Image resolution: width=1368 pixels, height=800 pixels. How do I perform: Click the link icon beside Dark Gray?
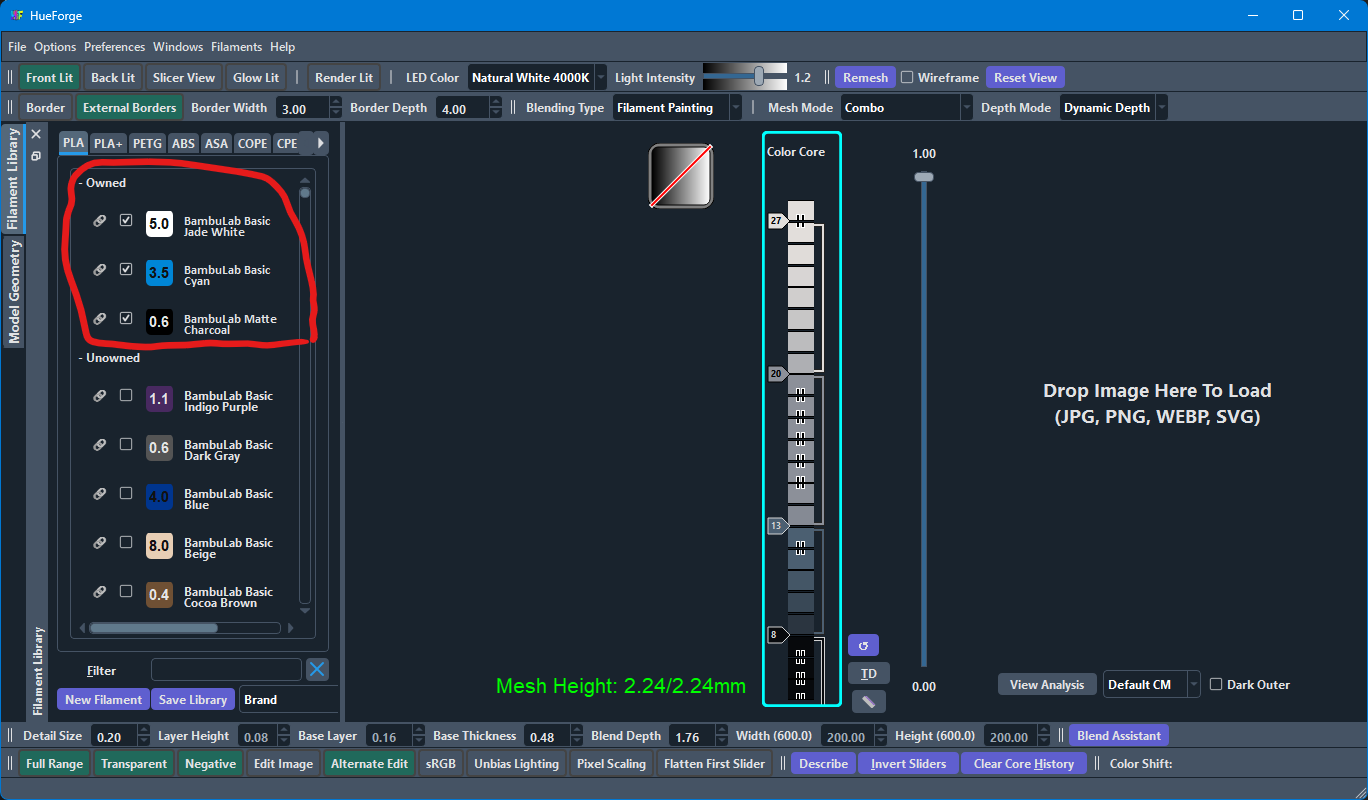coord(100,445)
